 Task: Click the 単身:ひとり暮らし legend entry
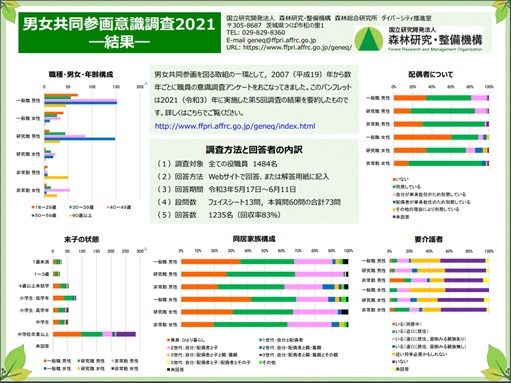click(x=186, y=340)
